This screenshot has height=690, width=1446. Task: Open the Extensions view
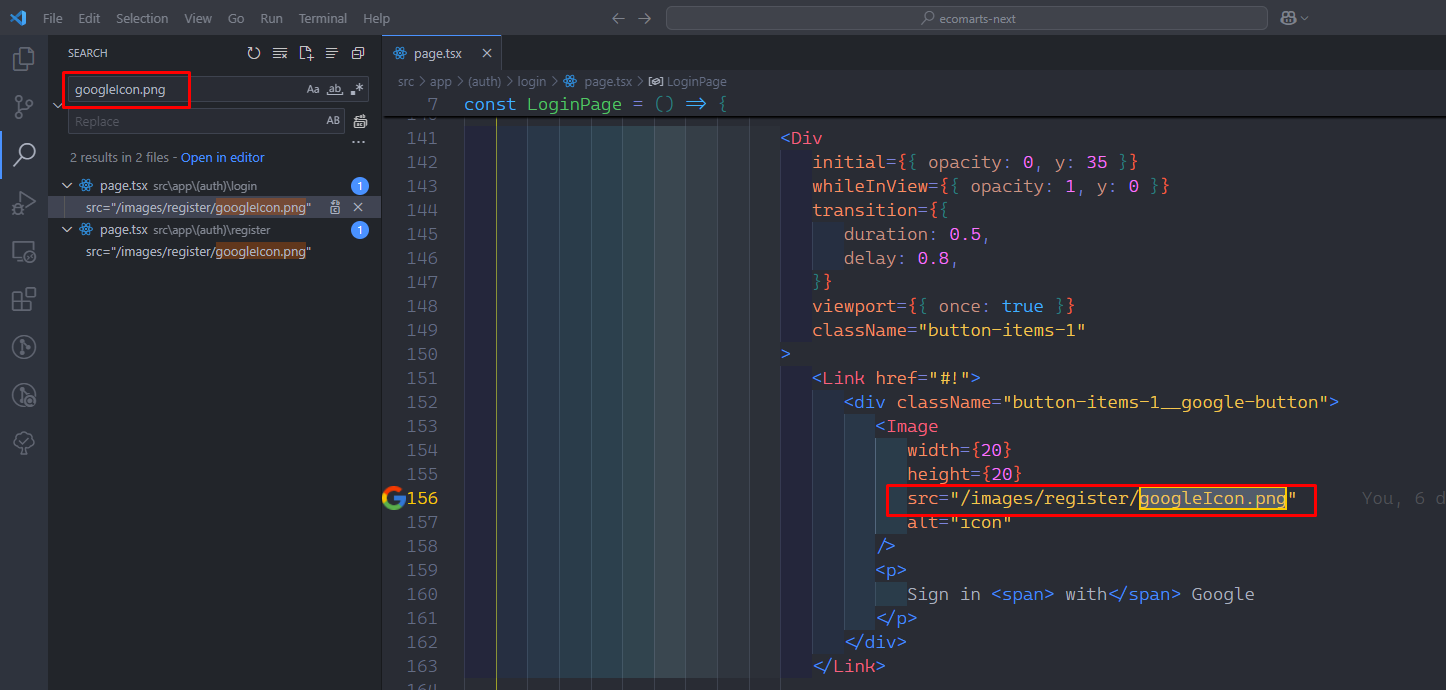coord(23,299)
